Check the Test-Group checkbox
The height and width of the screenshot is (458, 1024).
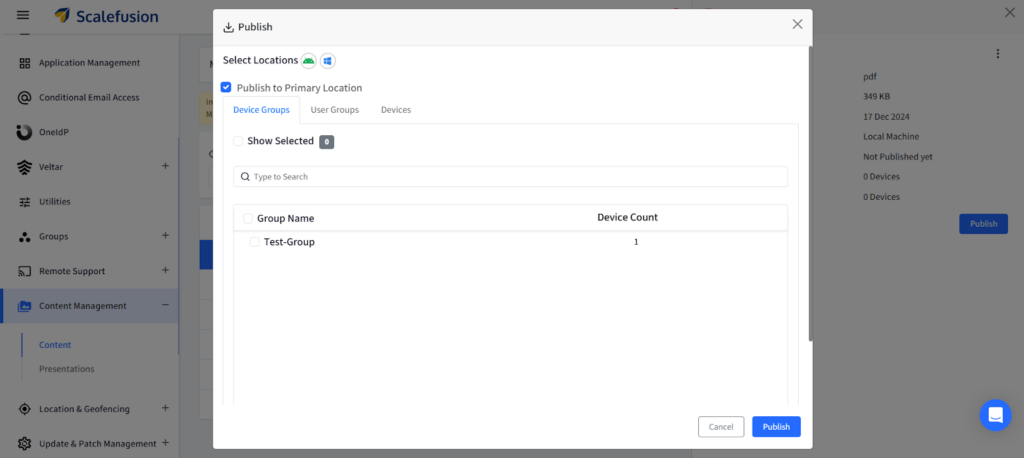pyautogui.click(x=255, y=242)
